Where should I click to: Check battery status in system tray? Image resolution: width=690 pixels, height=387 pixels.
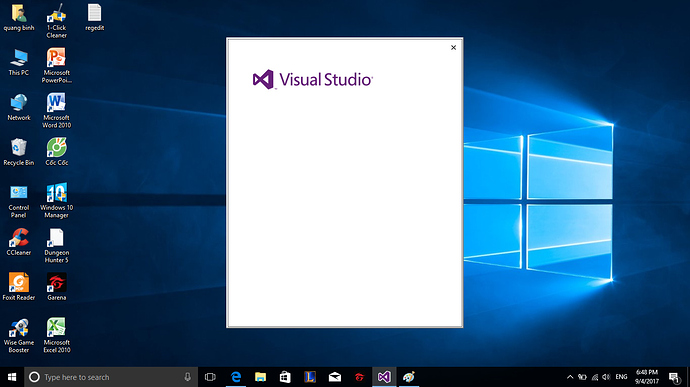click(582, 377)
